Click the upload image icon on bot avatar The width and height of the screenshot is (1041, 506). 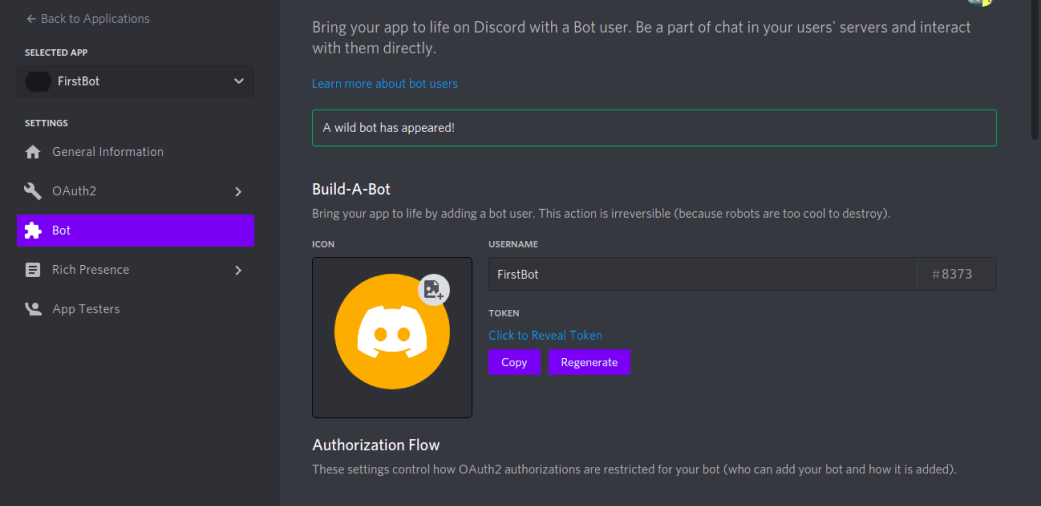(434, 290)
